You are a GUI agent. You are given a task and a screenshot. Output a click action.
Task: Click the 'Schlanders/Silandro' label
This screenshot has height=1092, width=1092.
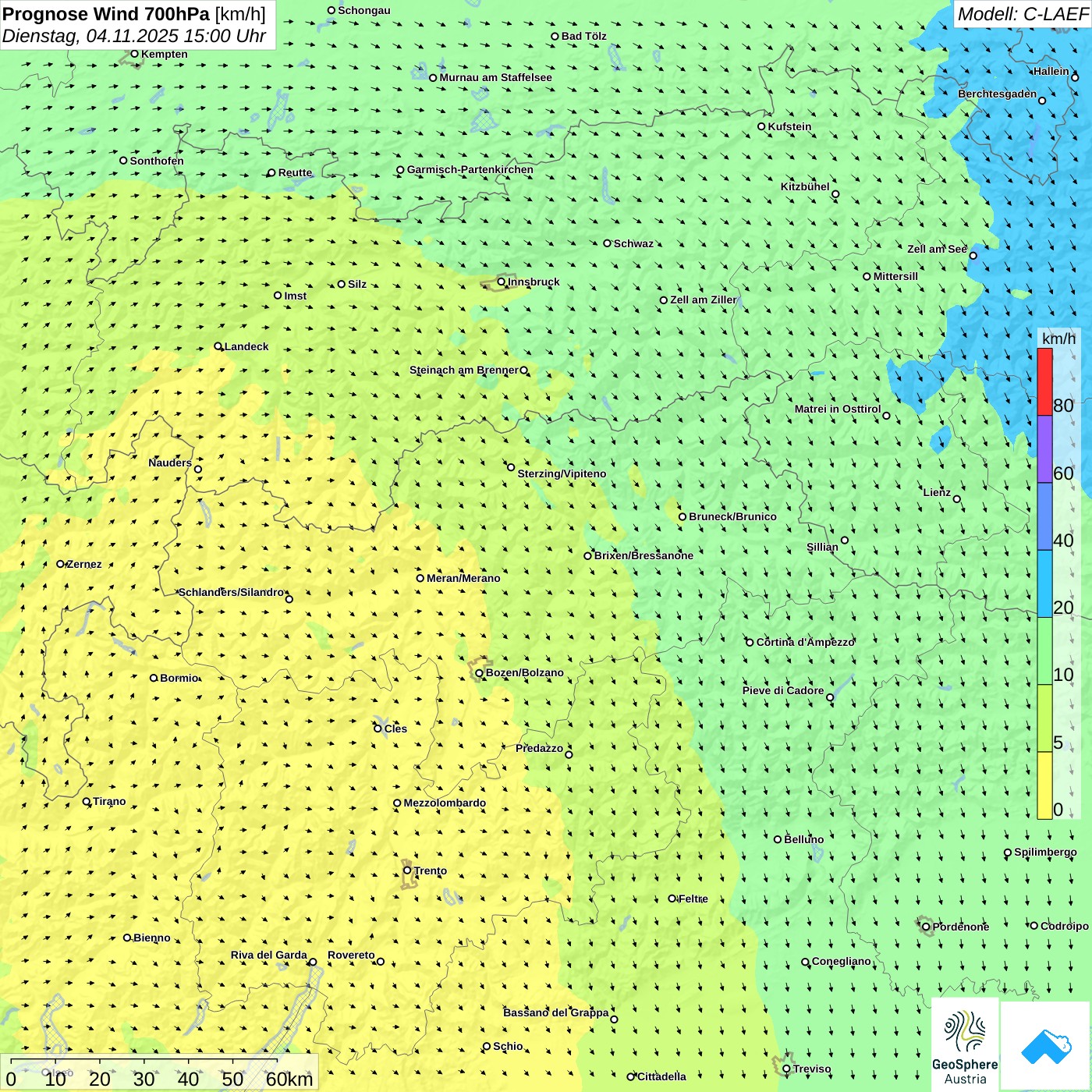coord(231,592)
